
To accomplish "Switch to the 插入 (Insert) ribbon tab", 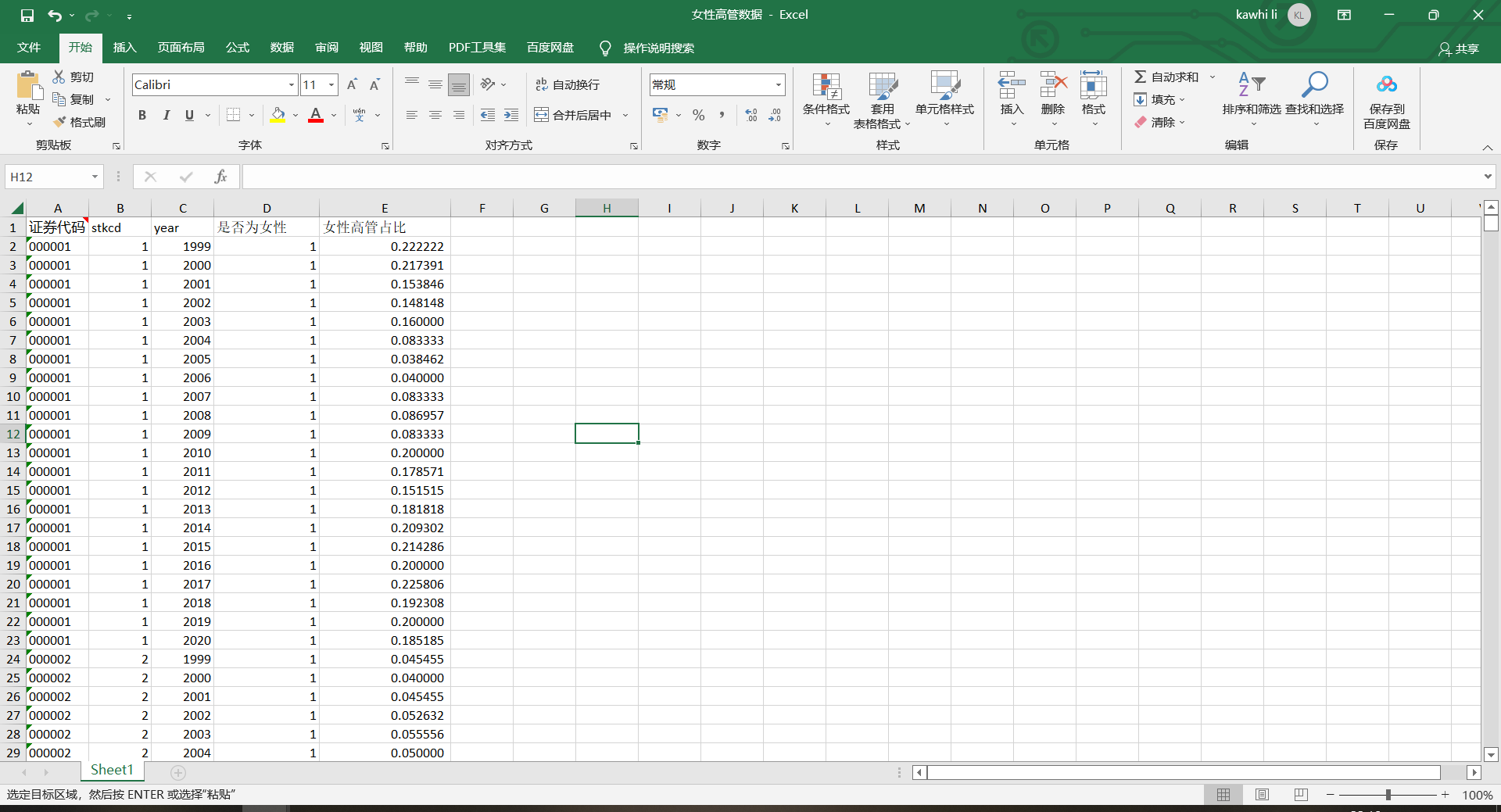I will (124, 48).
